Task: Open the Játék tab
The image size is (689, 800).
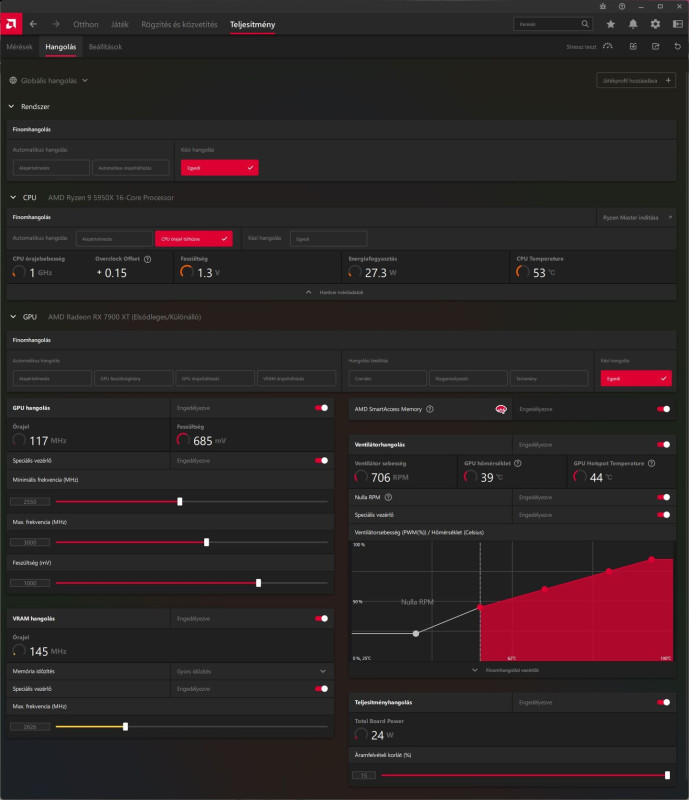Action: [120, 24]
